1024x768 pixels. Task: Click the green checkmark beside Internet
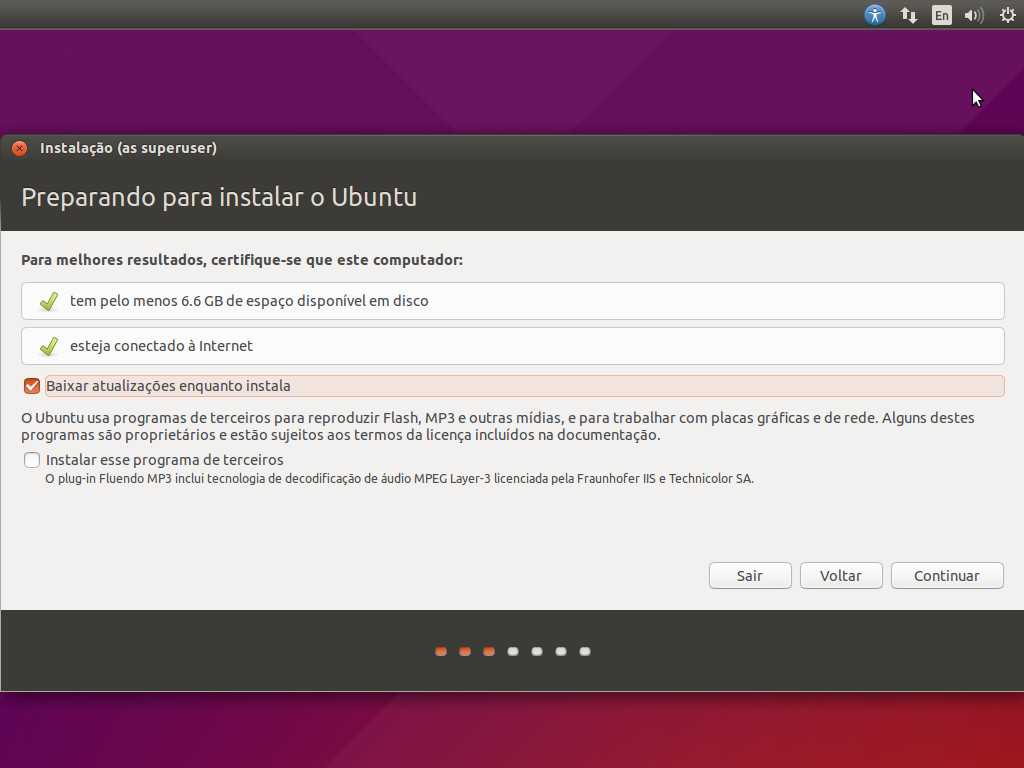(x=49, y=346)
